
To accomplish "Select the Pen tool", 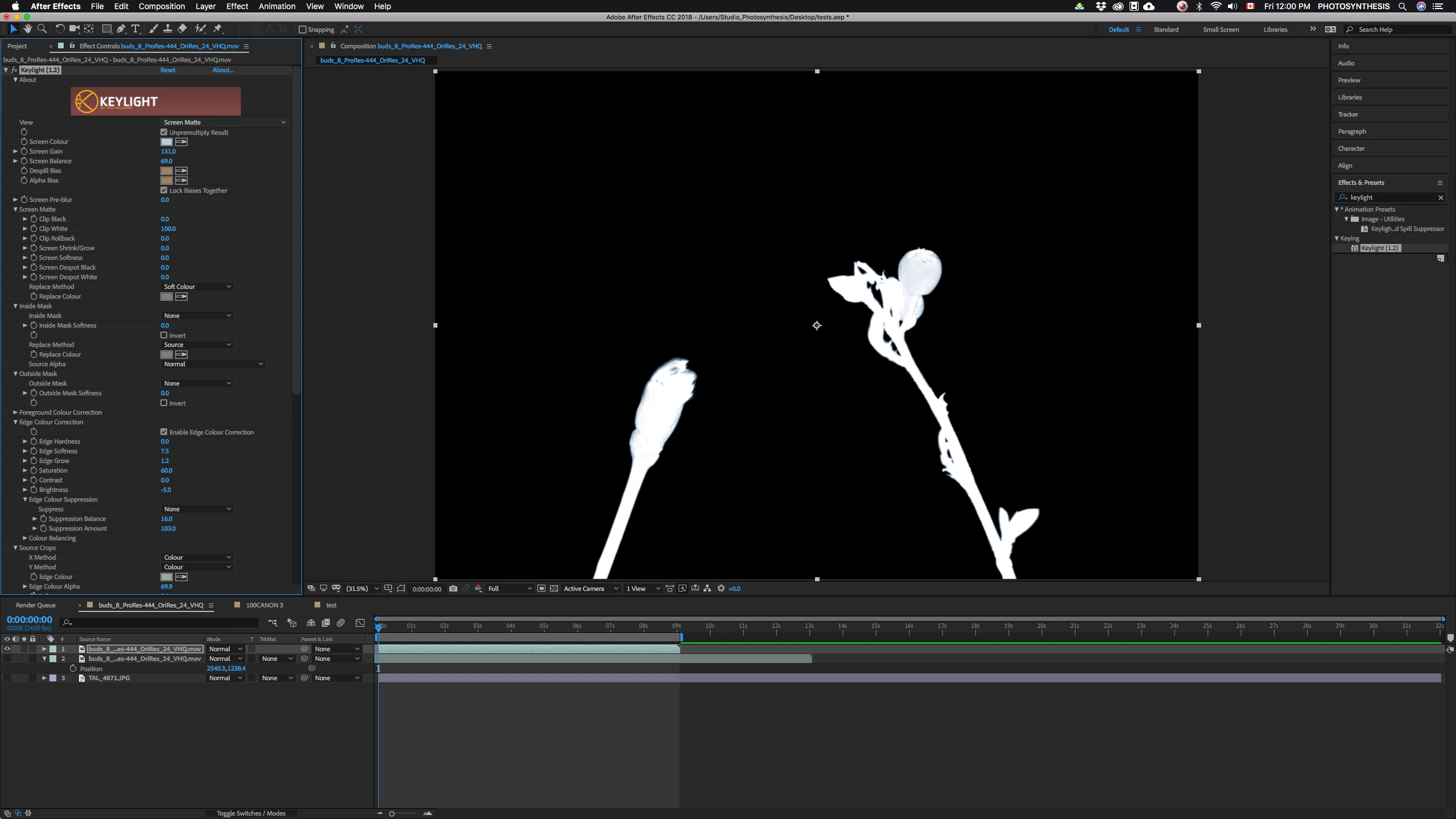I will [x=121, y=29].
